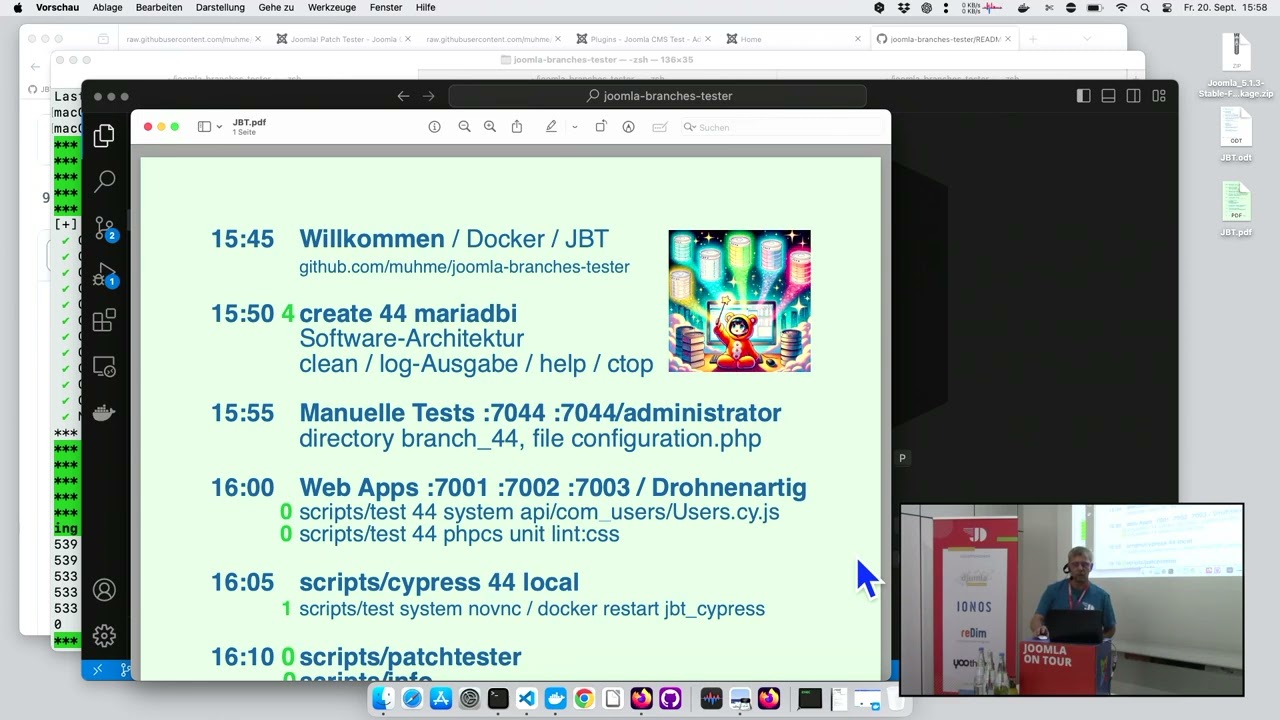
Task: Rotate the PDF page in Preview
Action: pos(601,127)
